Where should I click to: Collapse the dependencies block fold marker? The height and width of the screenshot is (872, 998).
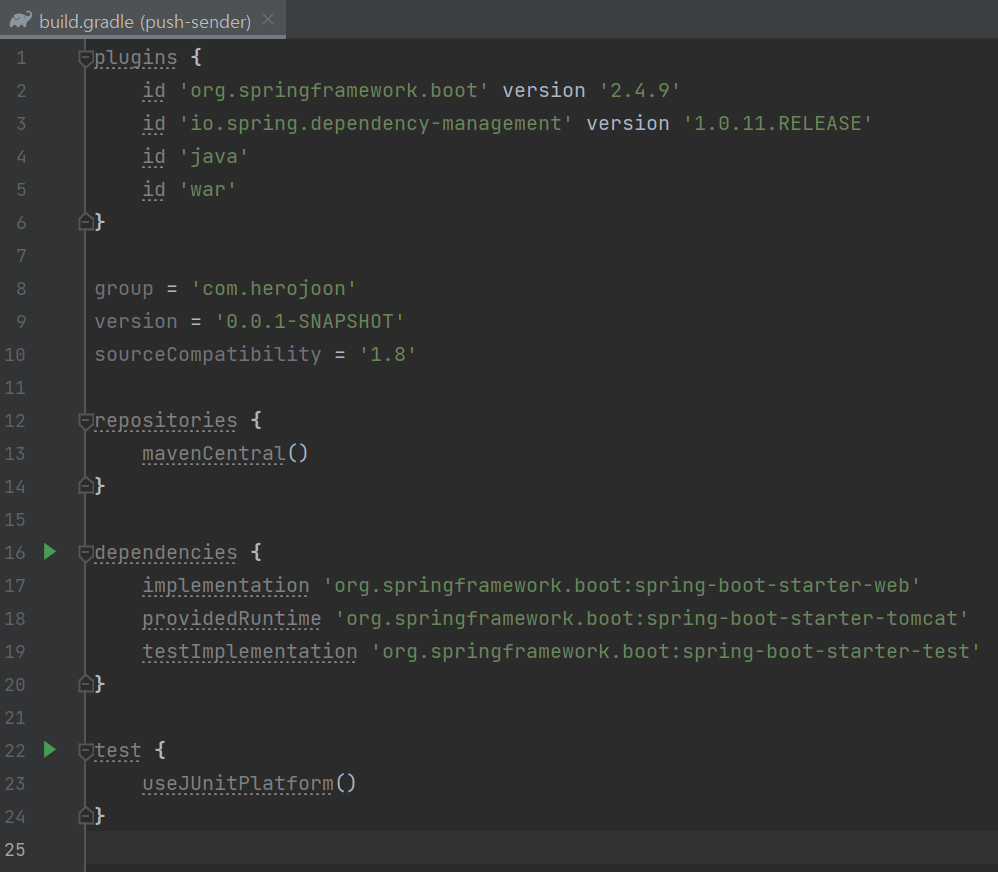coord(85,552)
